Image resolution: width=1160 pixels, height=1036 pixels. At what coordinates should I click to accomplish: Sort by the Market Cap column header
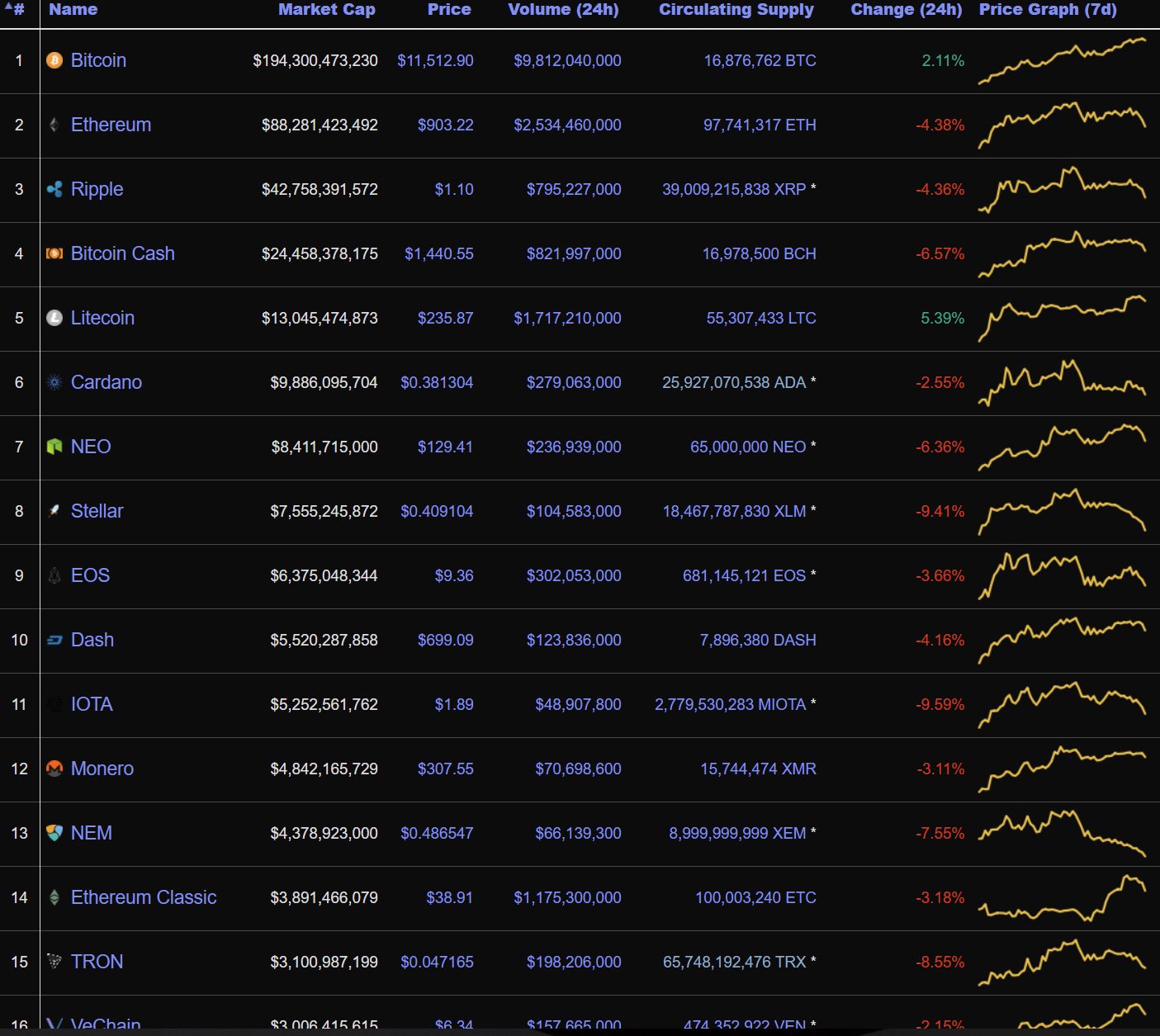327,10
